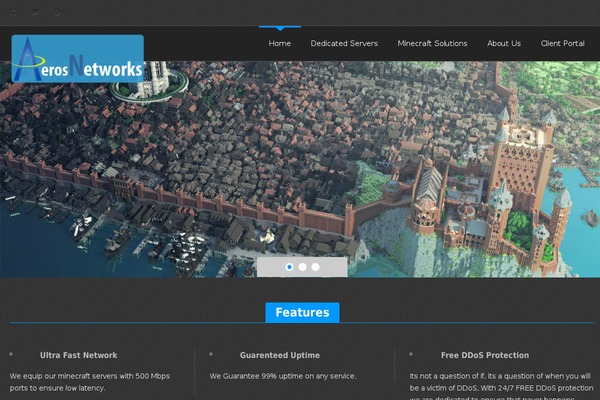
Task: Open the About Us page
Action: [504, 44]
